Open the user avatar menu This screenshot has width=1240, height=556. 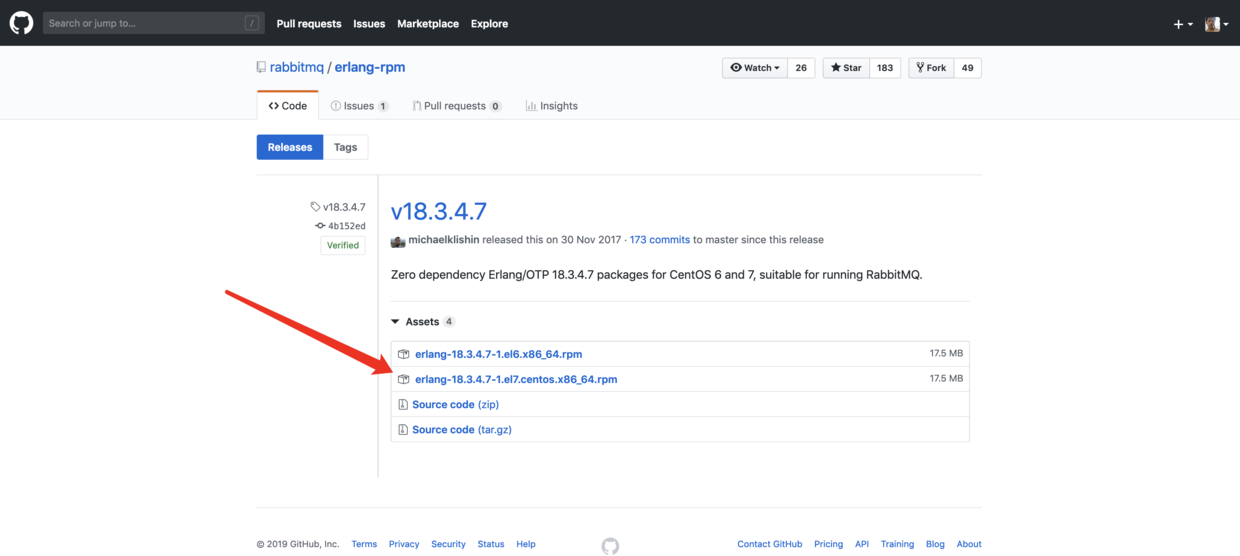[1216, 24]
